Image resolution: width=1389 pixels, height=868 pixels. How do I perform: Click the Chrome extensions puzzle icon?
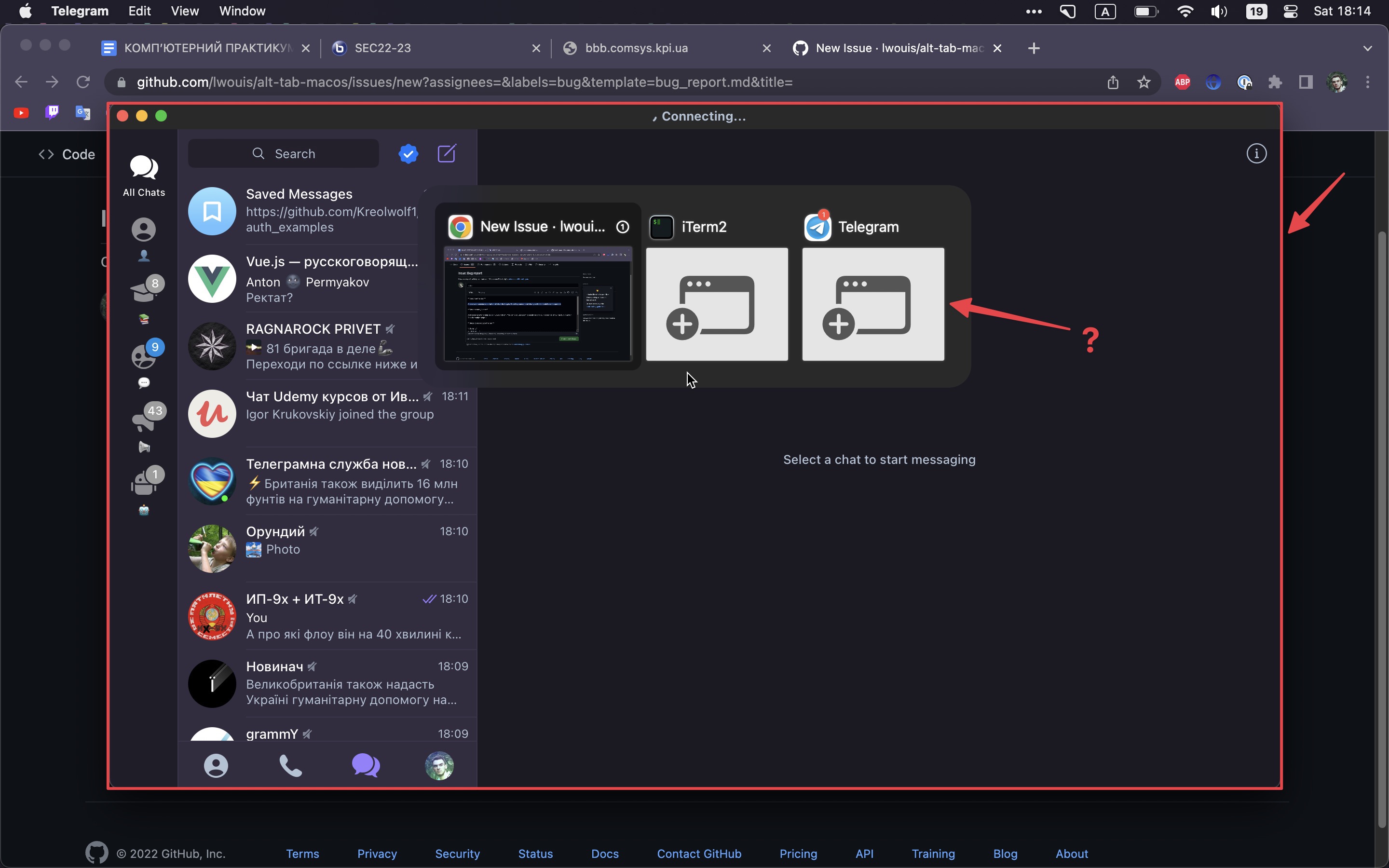click(1275, 82)
